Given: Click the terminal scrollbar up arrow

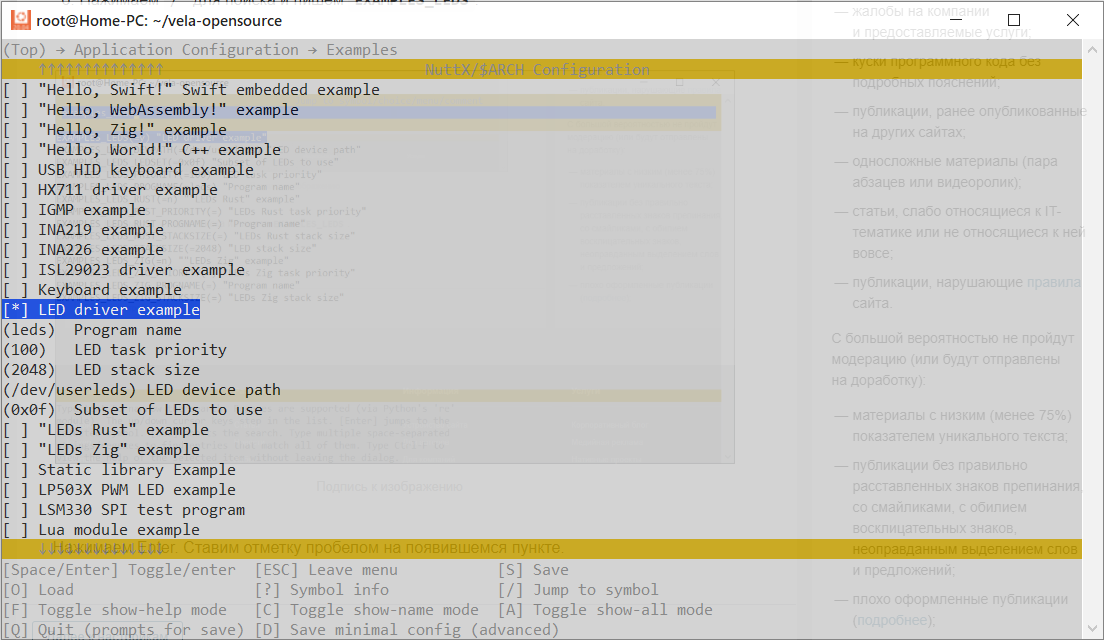Looking at the screenshot, I should click(1092, 50).
